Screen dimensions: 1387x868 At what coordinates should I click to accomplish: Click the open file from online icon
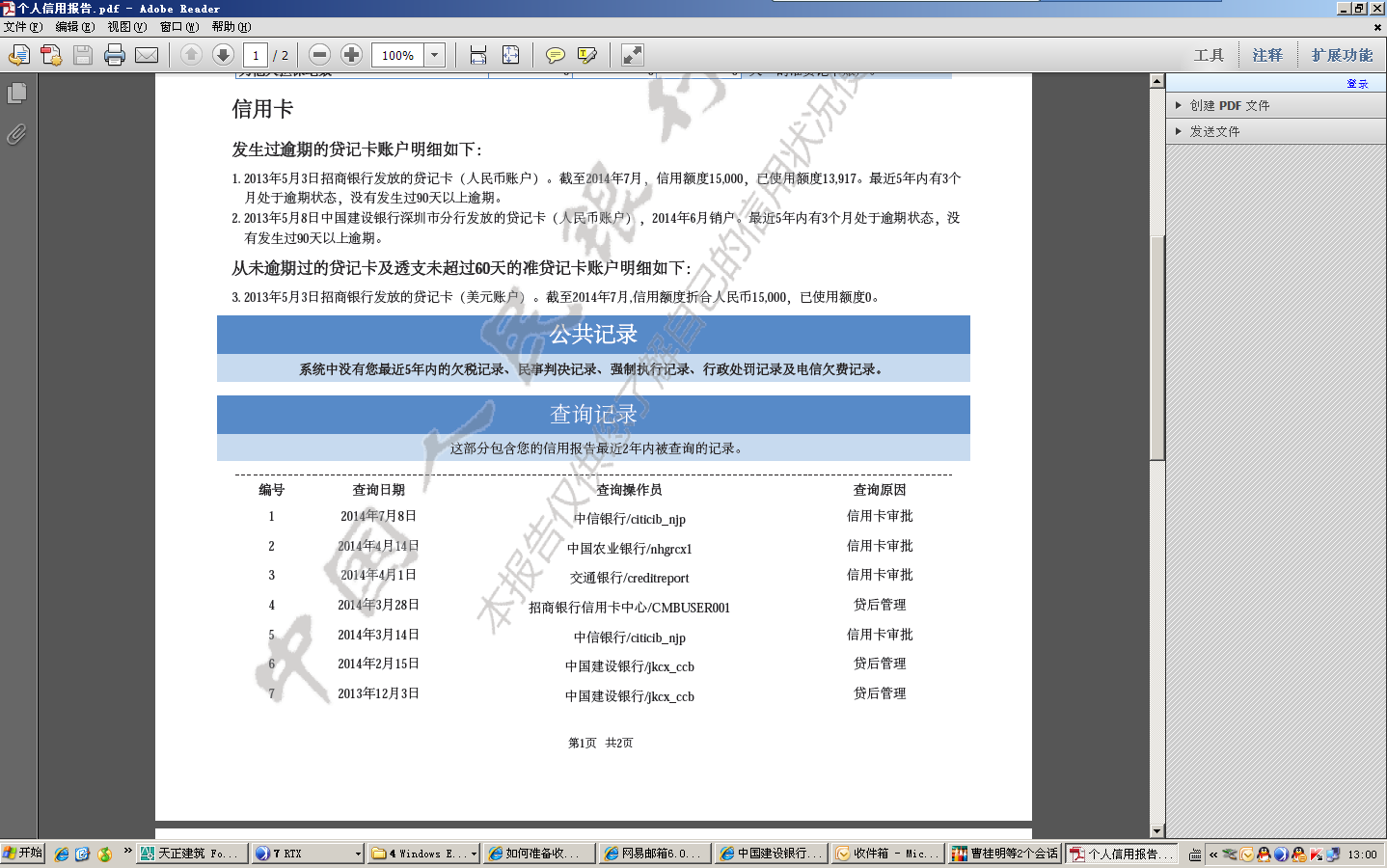tap(19, 55)
